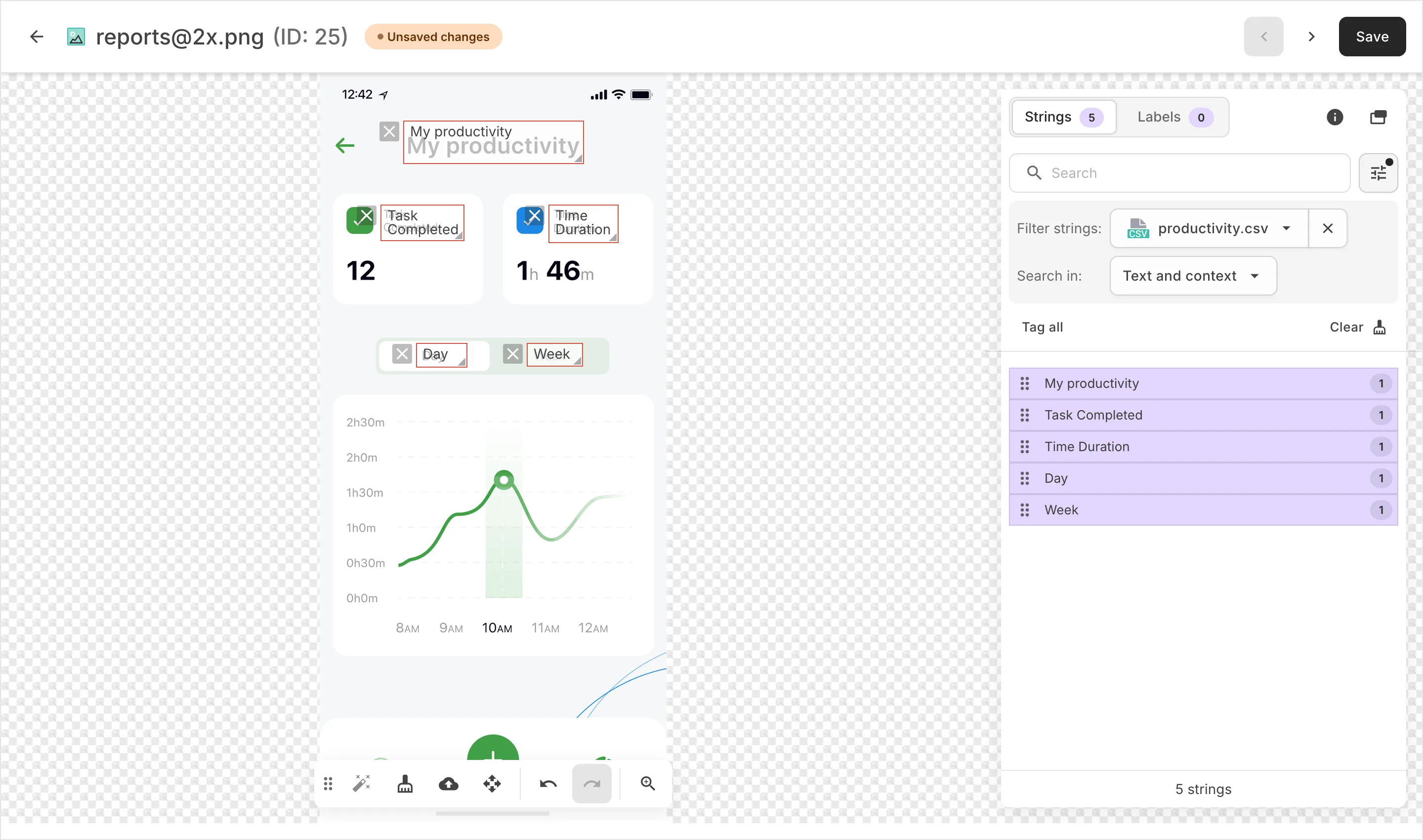This screenshot has width=1423, height=840.
Task: Open the search filter settings icon
Action: tap(1378, 172)
